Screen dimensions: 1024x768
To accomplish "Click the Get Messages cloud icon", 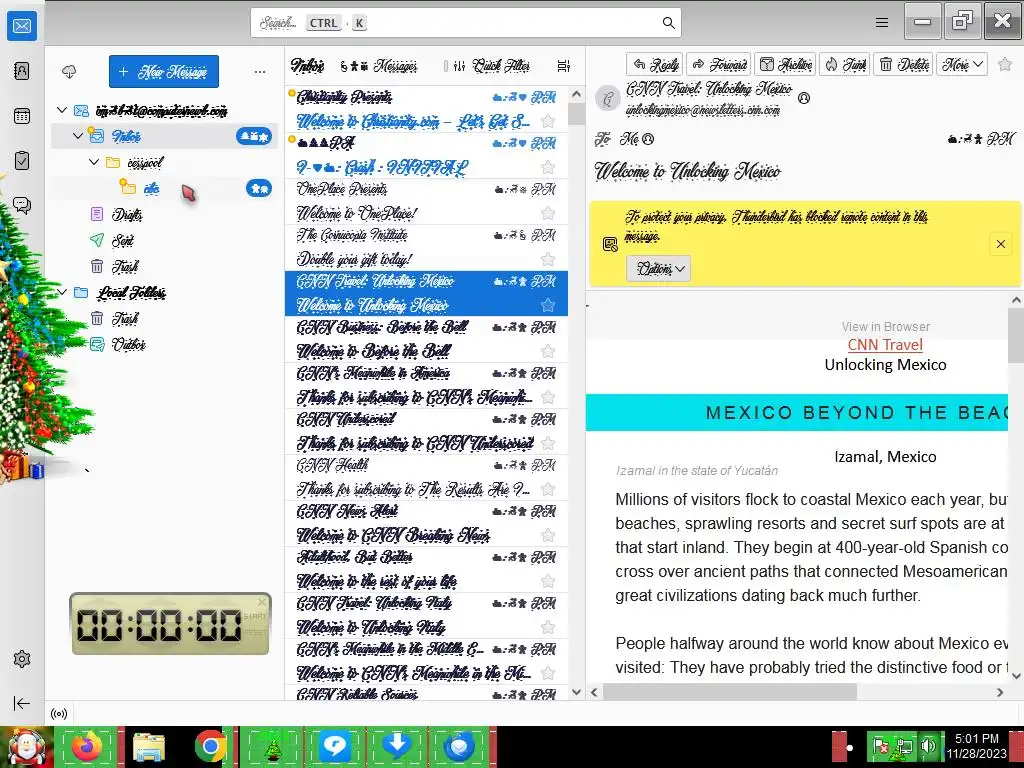I will 69,71.
